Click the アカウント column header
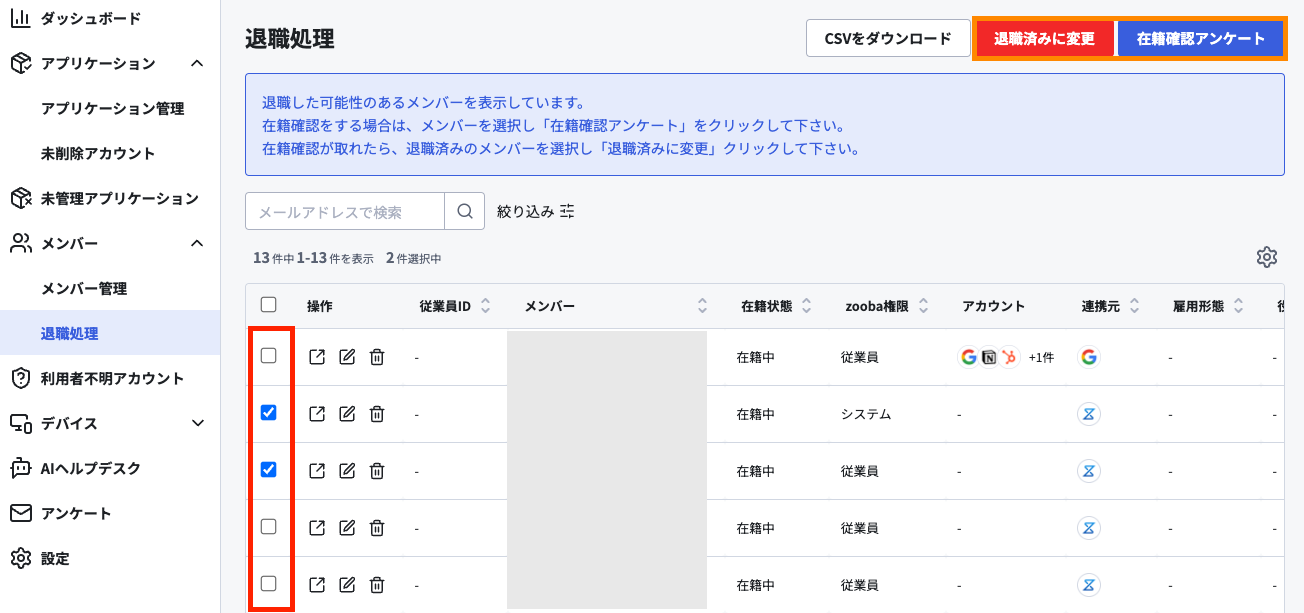The width and height of the screenshot is (1304, 613). pos(993,306)
